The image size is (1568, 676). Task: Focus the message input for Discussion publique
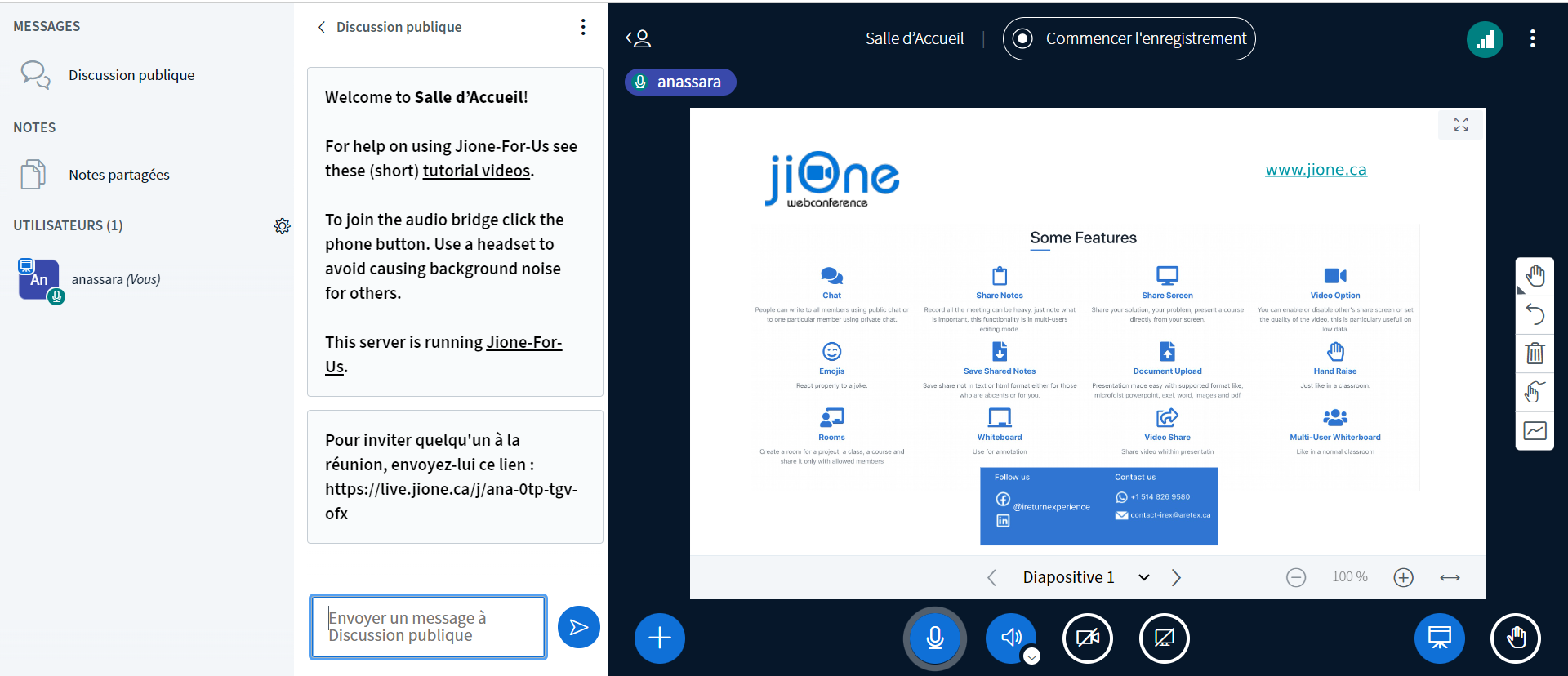click(428, 627)
